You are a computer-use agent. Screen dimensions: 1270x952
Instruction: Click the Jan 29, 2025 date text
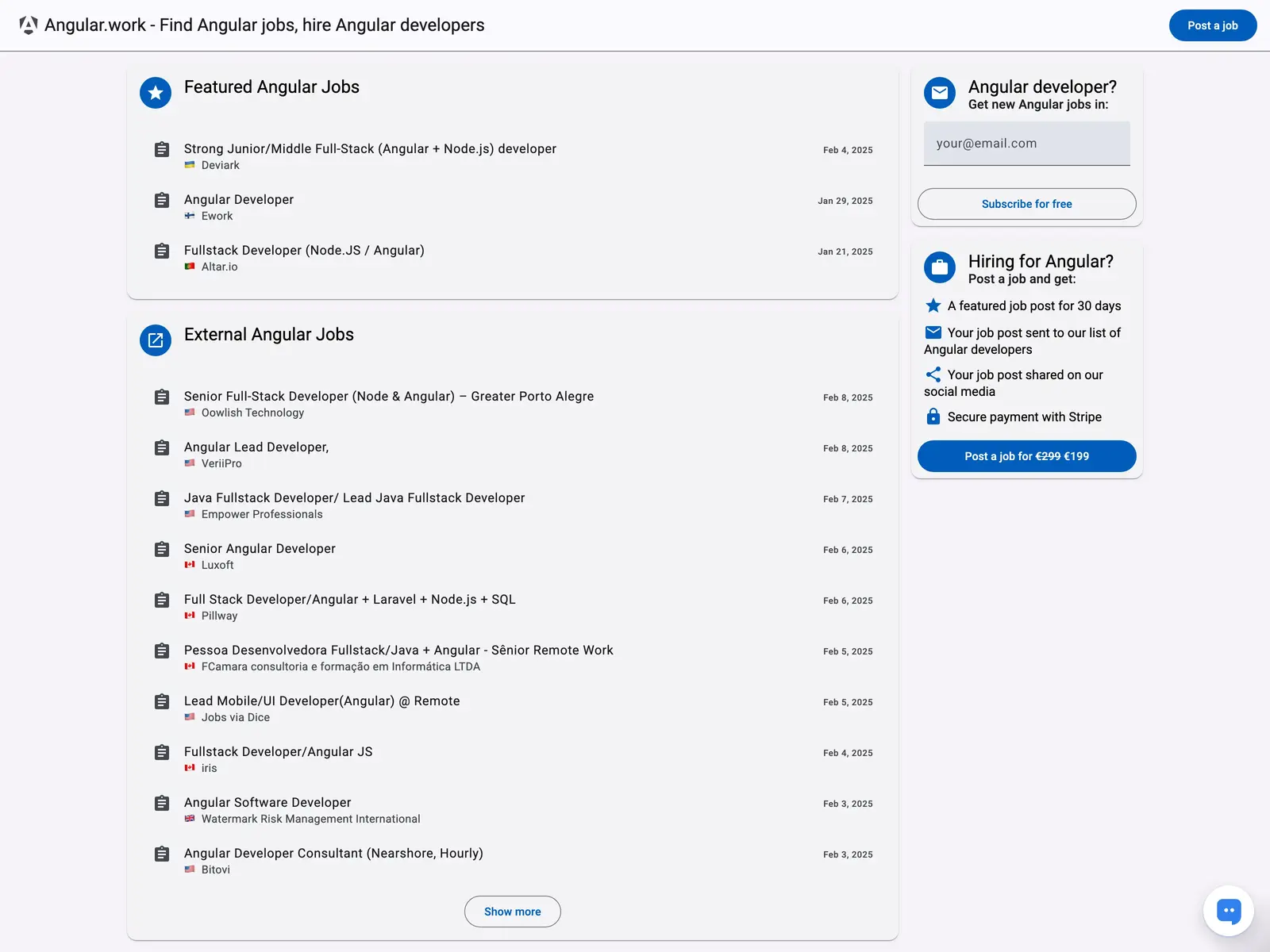coord(845,201)
